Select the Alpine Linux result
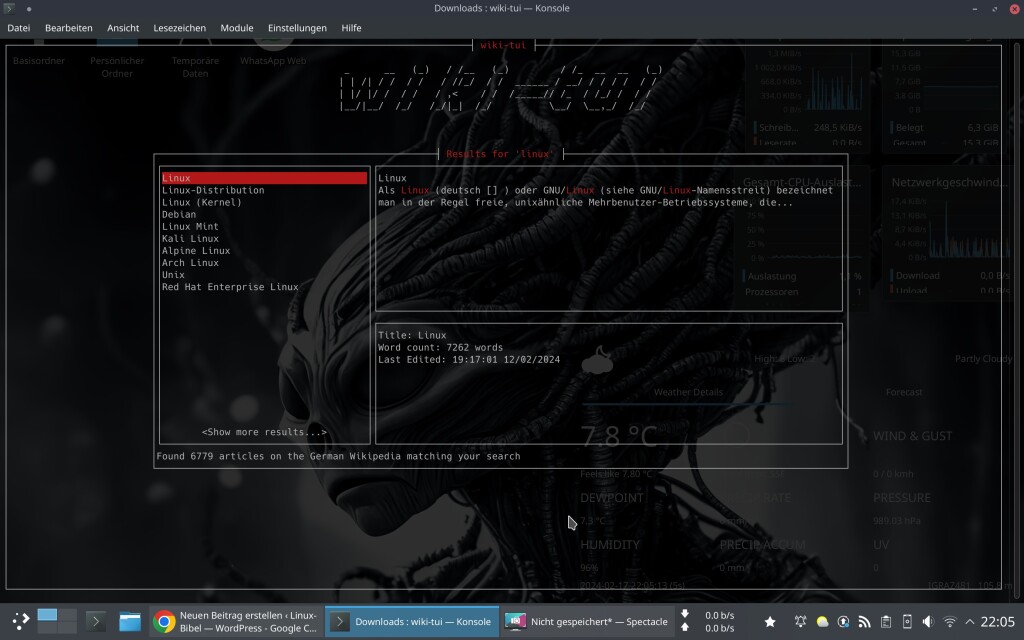The width and height of the screenshot is (1024, 640). 196,251
